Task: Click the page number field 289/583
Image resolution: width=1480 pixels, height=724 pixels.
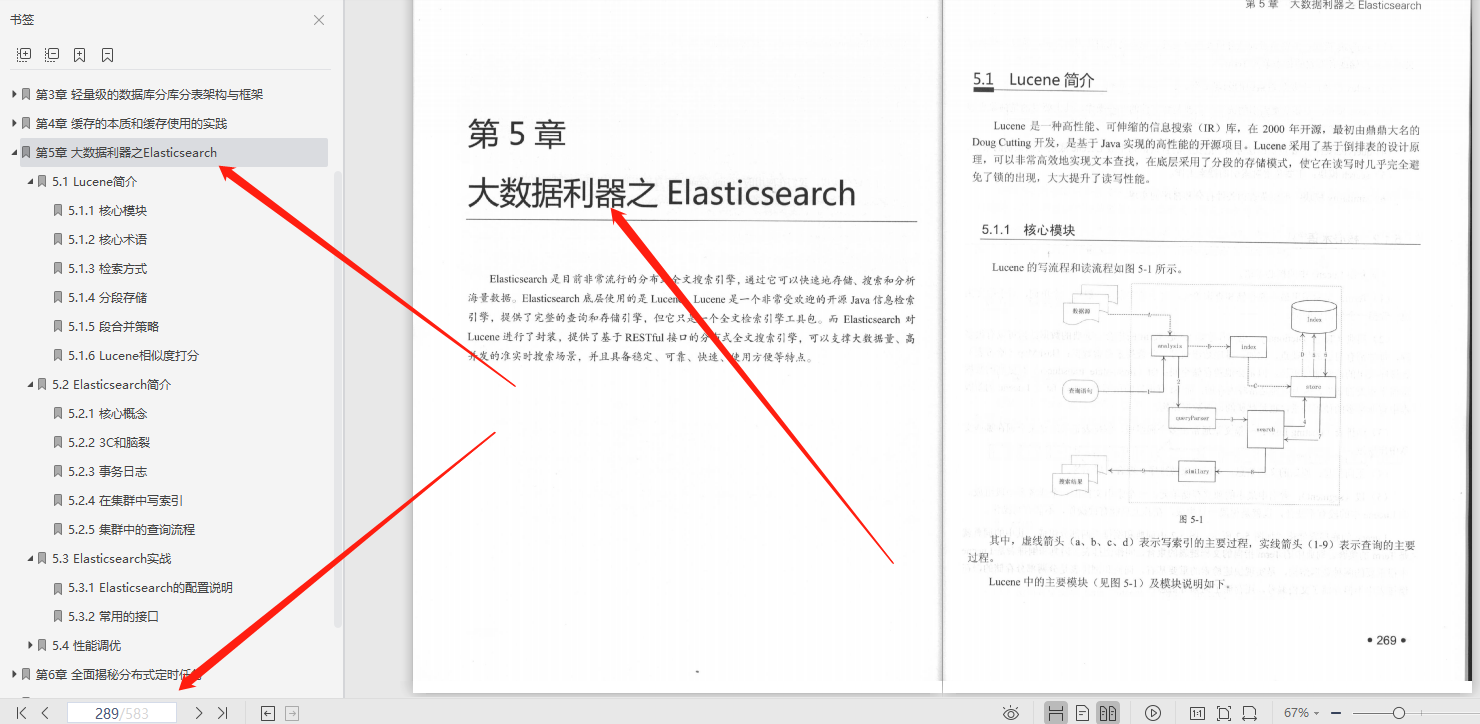Action: (122, 713)
